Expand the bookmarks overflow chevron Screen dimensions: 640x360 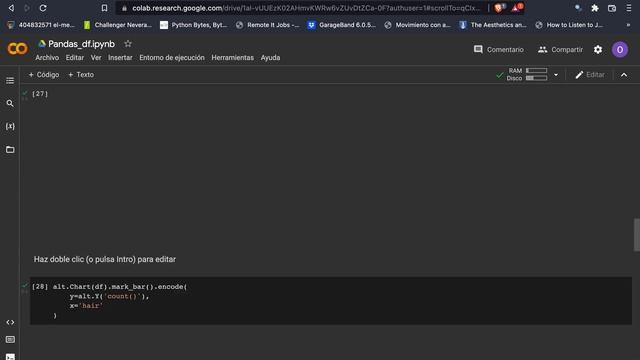(628, 25)
